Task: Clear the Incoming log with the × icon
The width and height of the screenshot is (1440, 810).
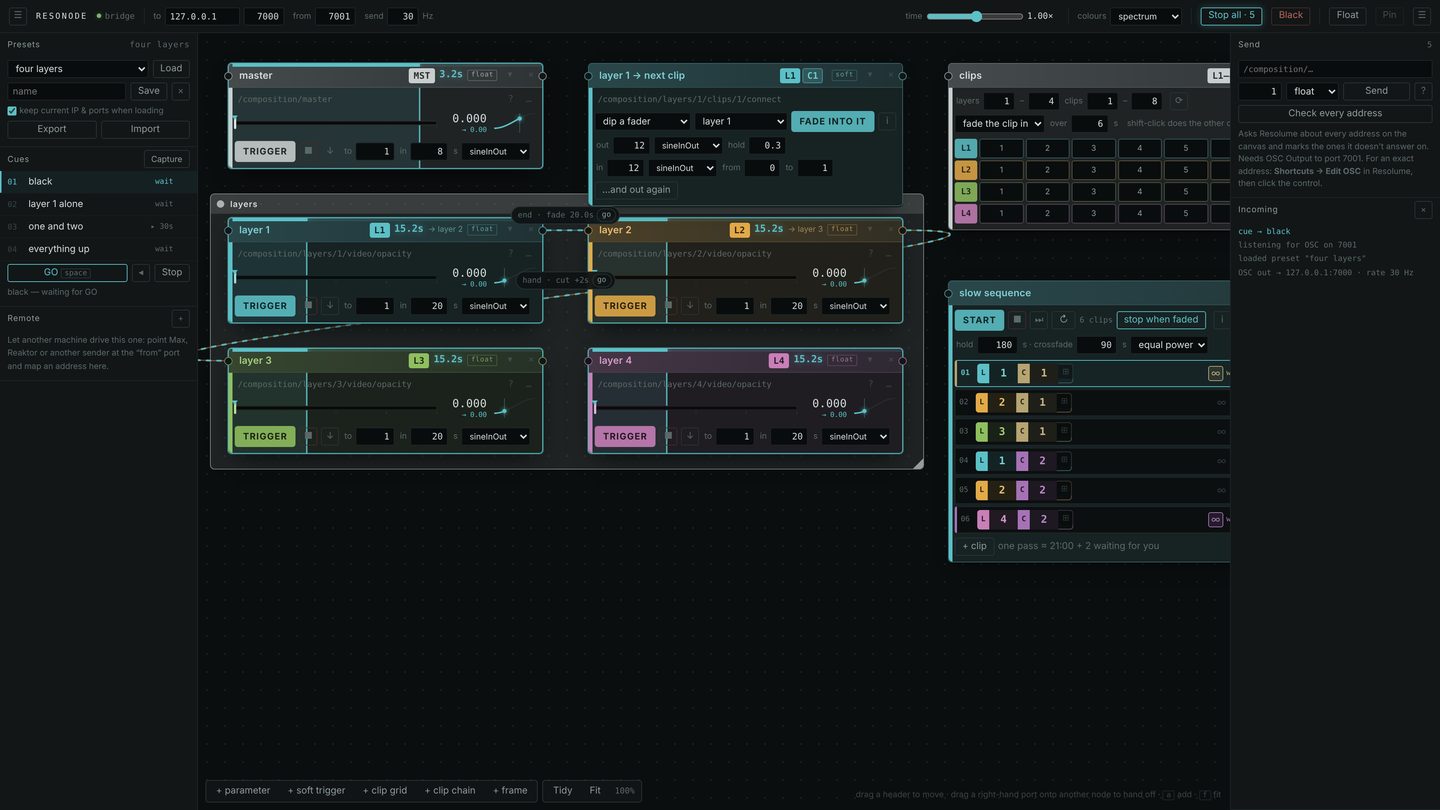Action: point(1423,210)
